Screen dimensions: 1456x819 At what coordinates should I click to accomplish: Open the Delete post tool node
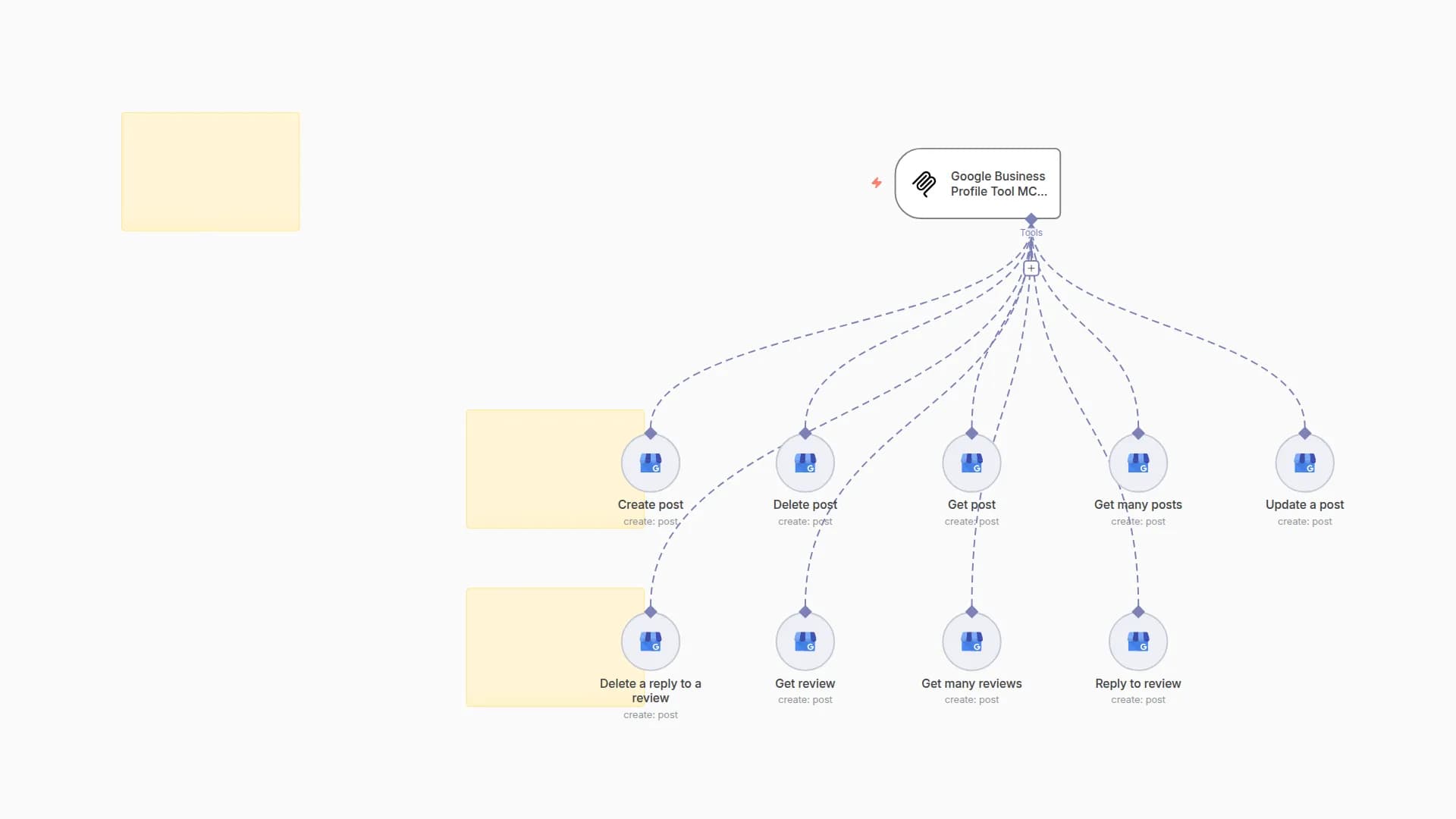pos(805,463)
